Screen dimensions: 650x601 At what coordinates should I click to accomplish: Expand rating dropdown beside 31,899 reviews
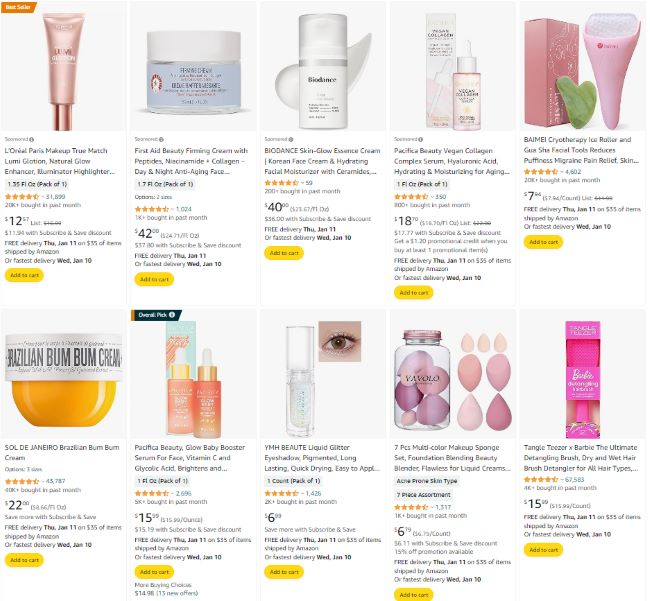42,197
